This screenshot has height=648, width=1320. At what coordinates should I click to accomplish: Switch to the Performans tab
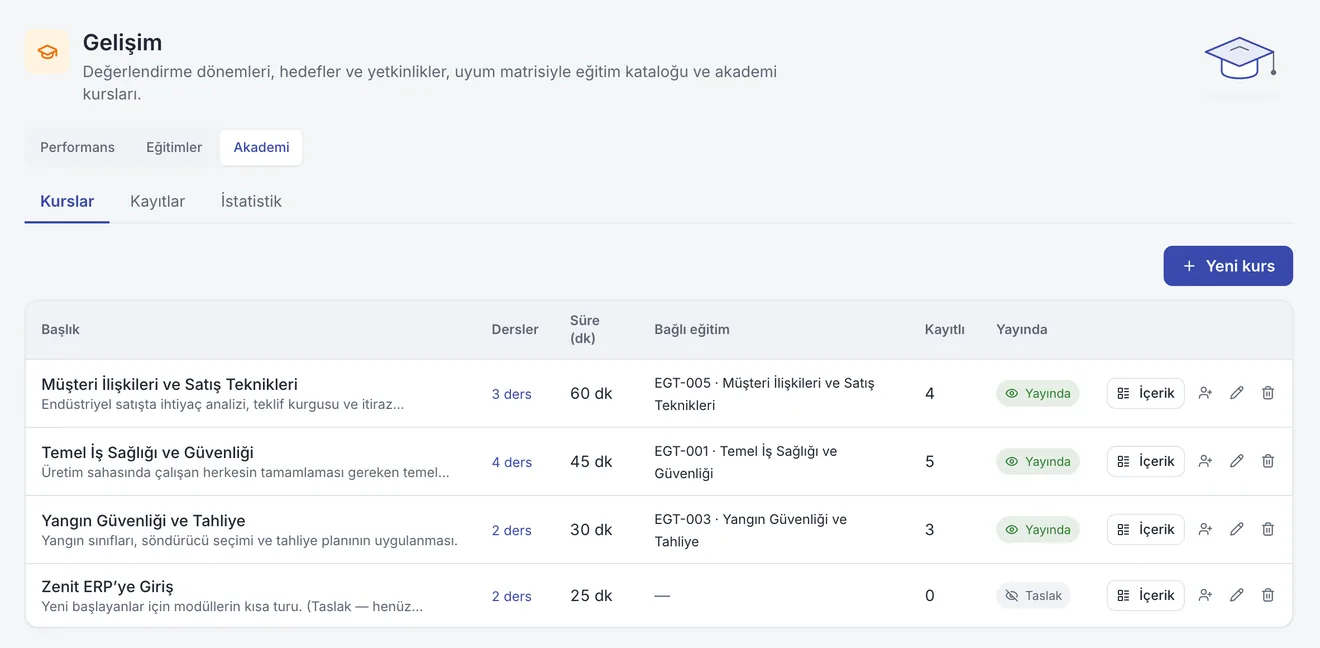coord(77,147)
